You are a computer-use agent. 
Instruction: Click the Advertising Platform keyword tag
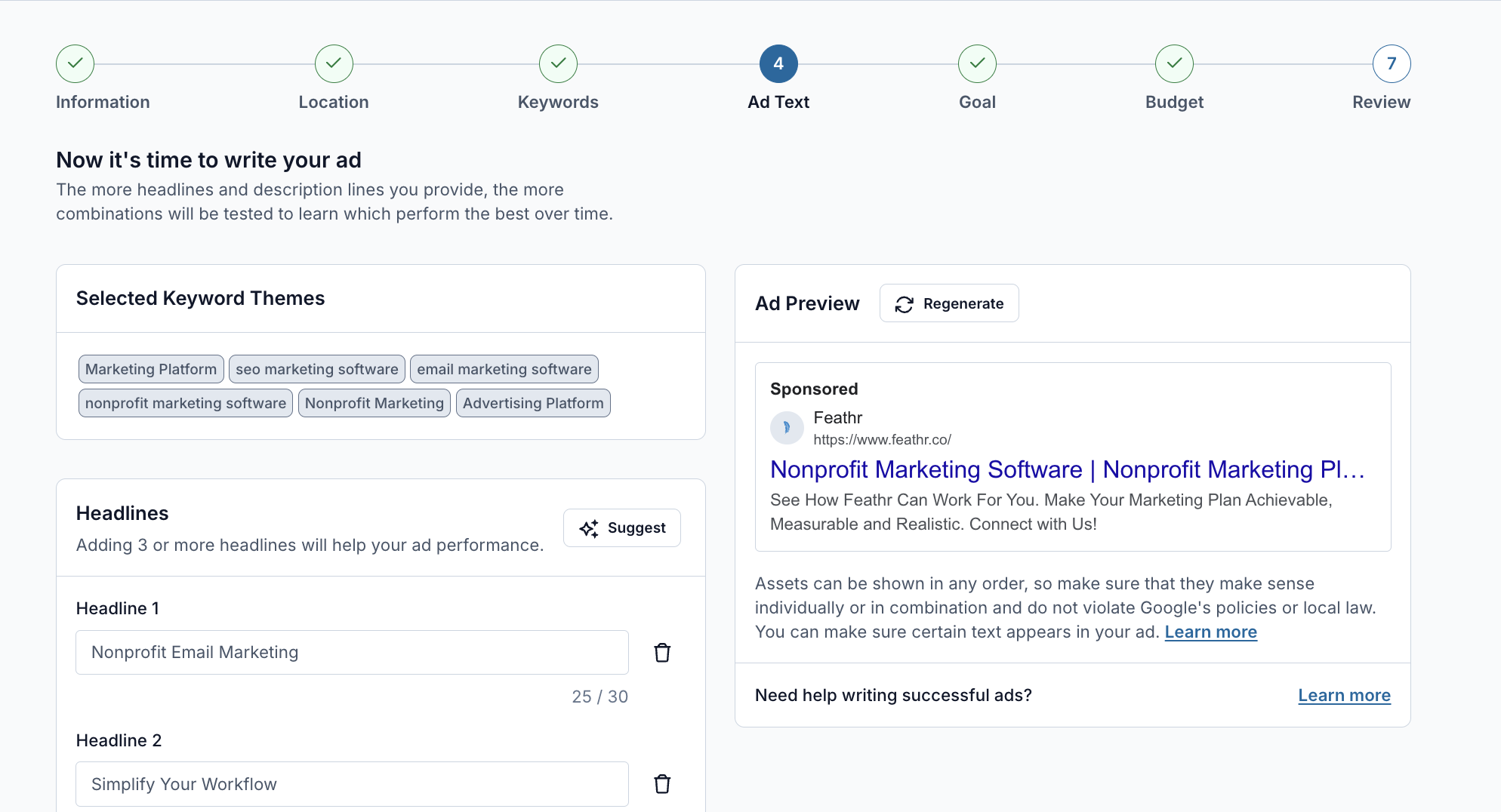(533, 404)
